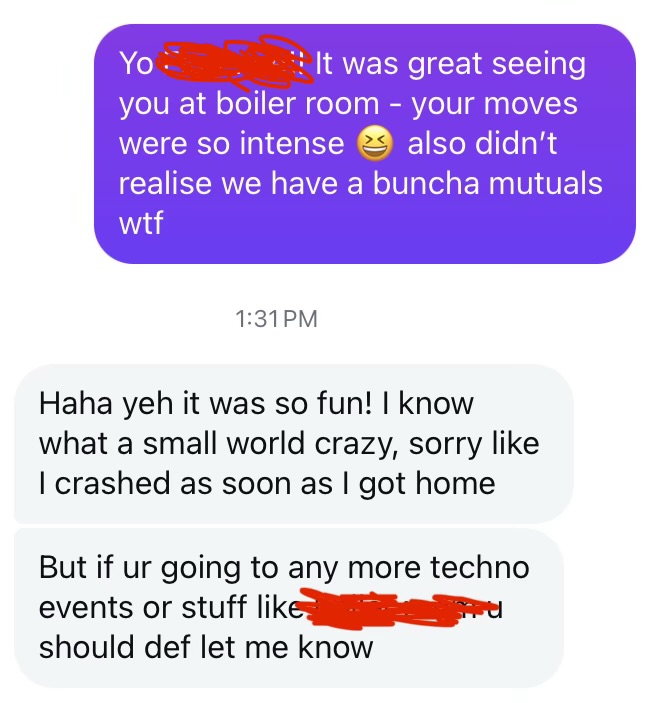652x703 pixels.
Task: Click the word 'techno' in the received message
Action: tap(480, 568)
